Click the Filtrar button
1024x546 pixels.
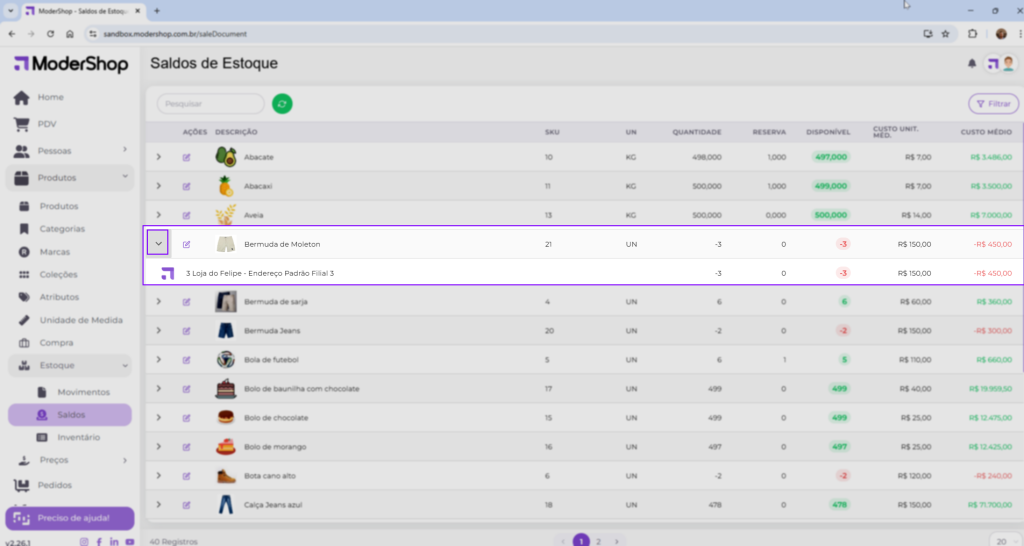[993, 103]
